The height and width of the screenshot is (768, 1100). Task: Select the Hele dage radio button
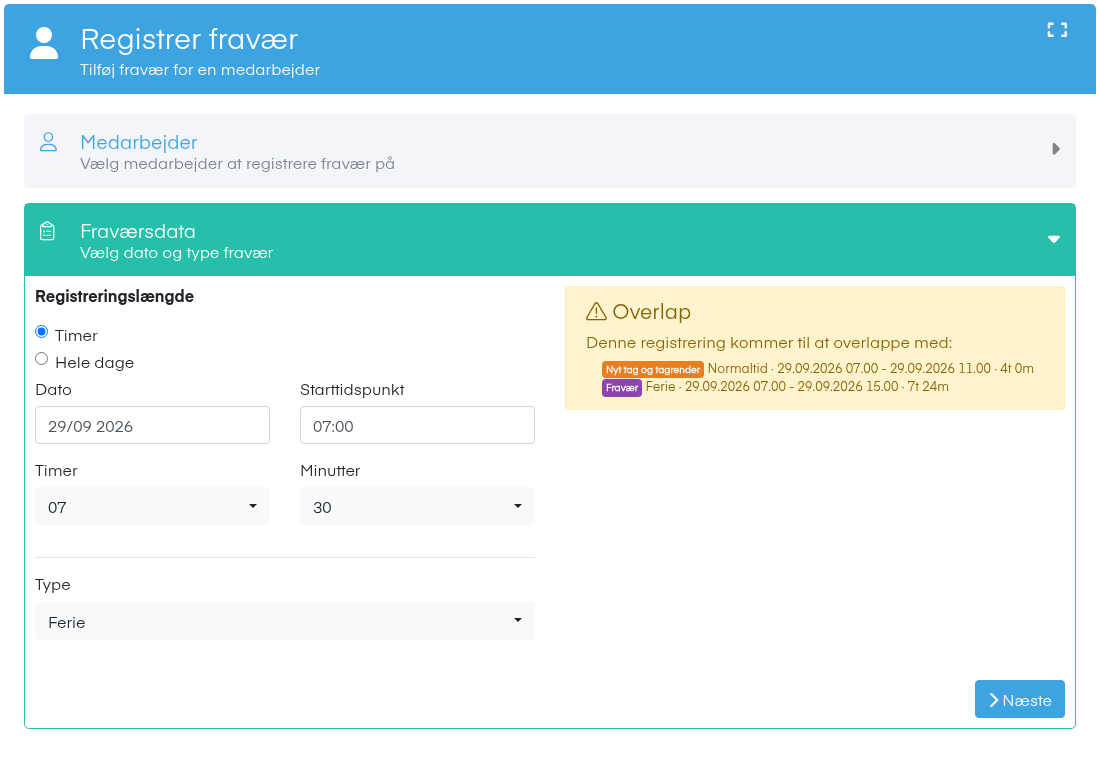click(41, 359)
